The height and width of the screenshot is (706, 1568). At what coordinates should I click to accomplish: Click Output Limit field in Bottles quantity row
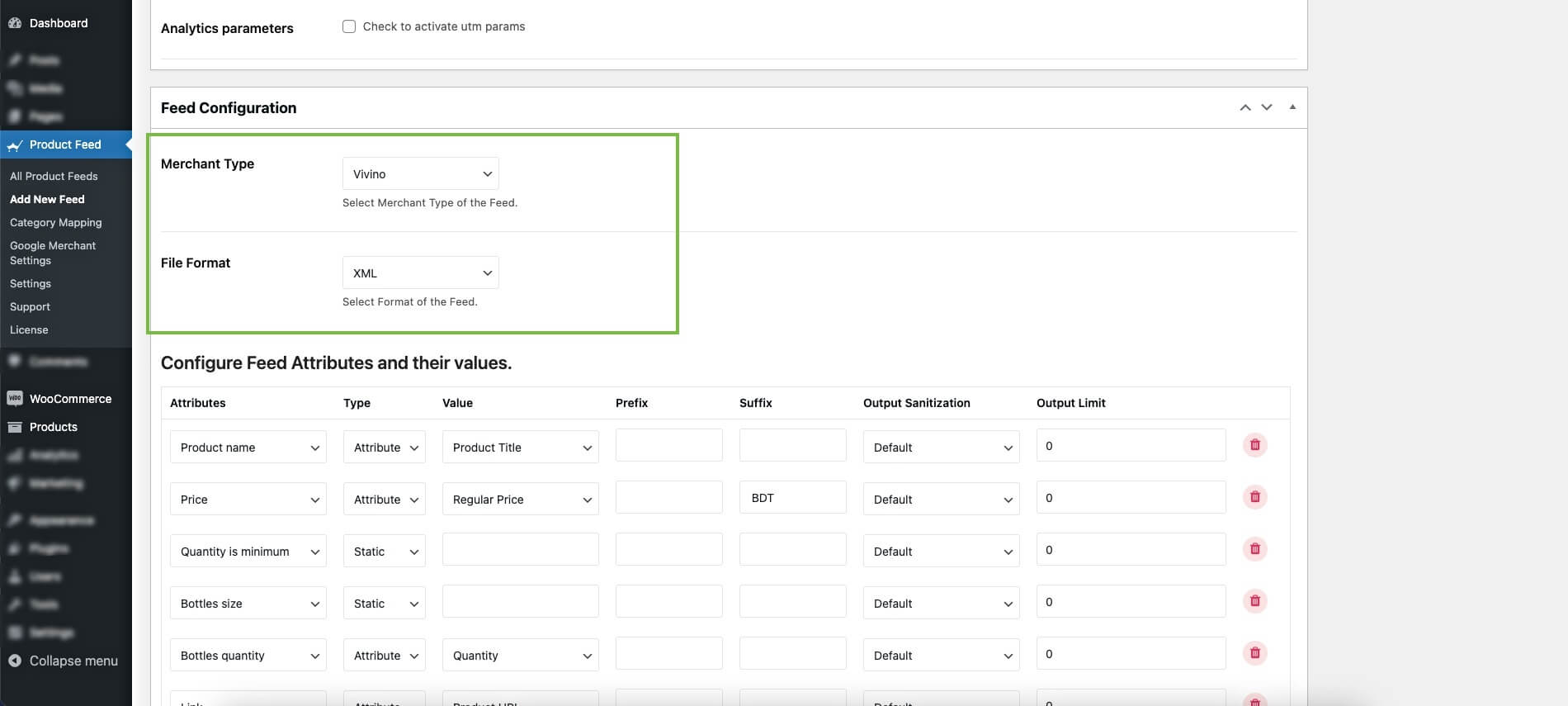pos(1131,653)
